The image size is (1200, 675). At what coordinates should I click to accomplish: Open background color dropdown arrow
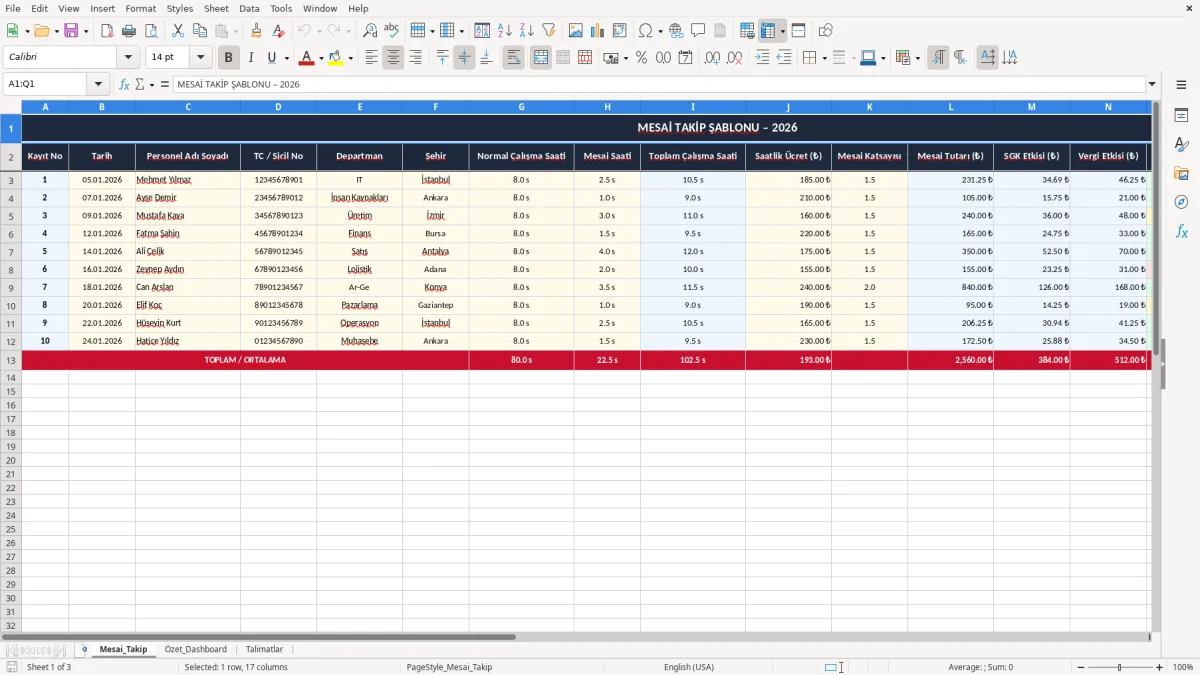tap(350, 58)
